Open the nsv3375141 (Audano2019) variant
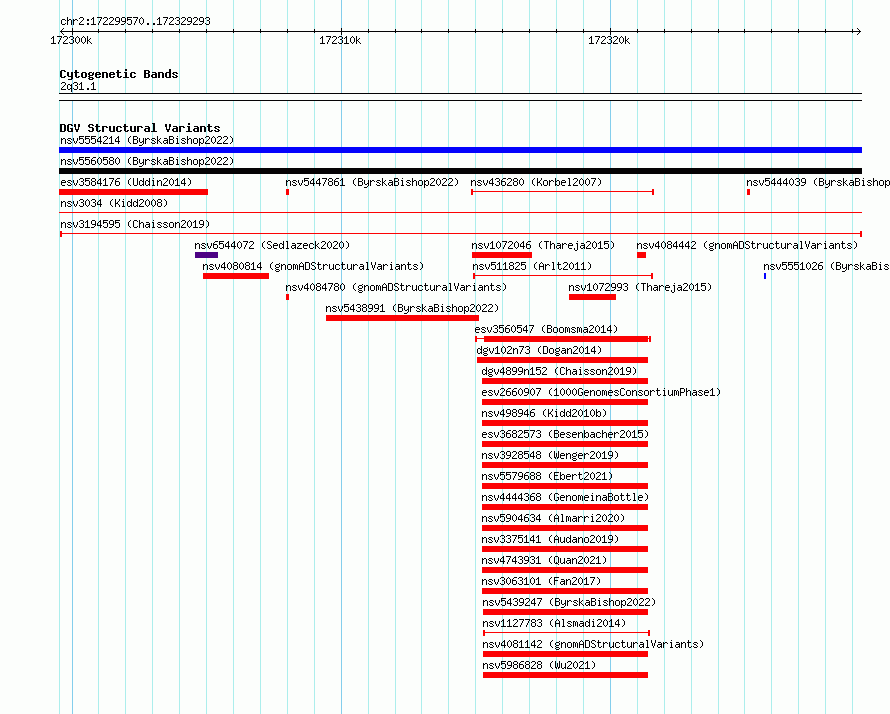Viewport: 890px width, 714px height. pos(550,539)
